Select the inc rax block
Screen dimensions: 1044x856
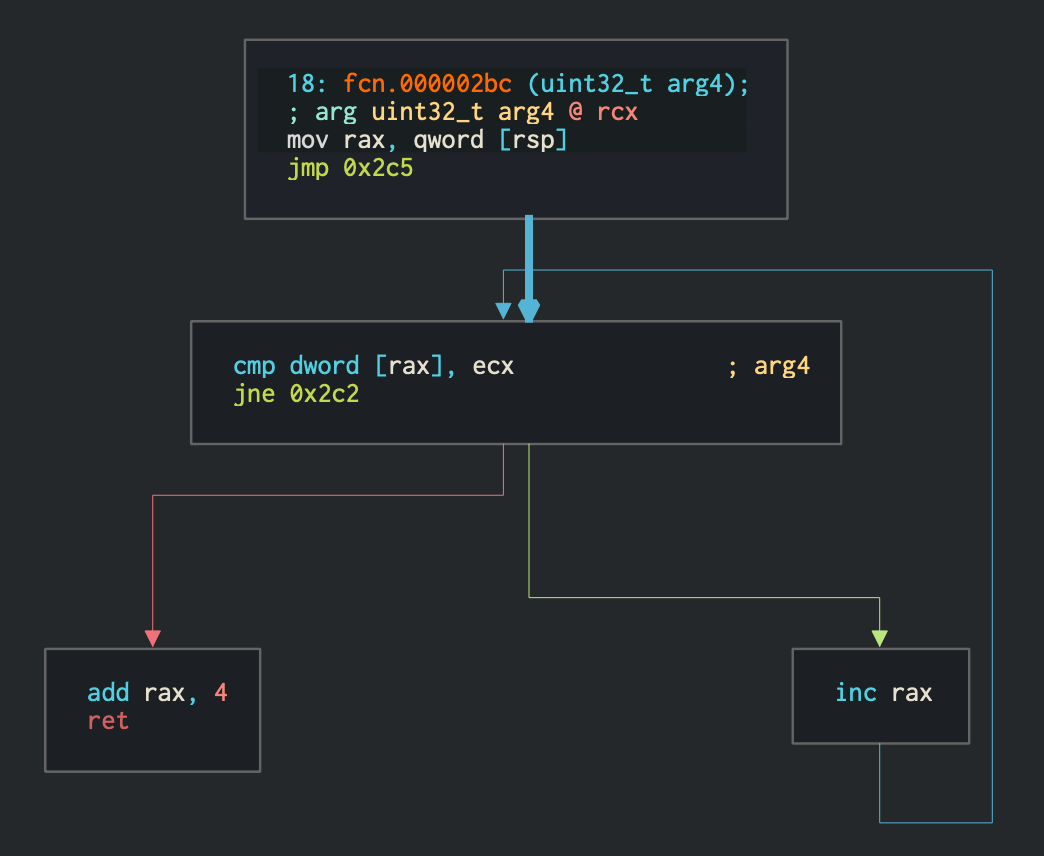tap(880, 695)
